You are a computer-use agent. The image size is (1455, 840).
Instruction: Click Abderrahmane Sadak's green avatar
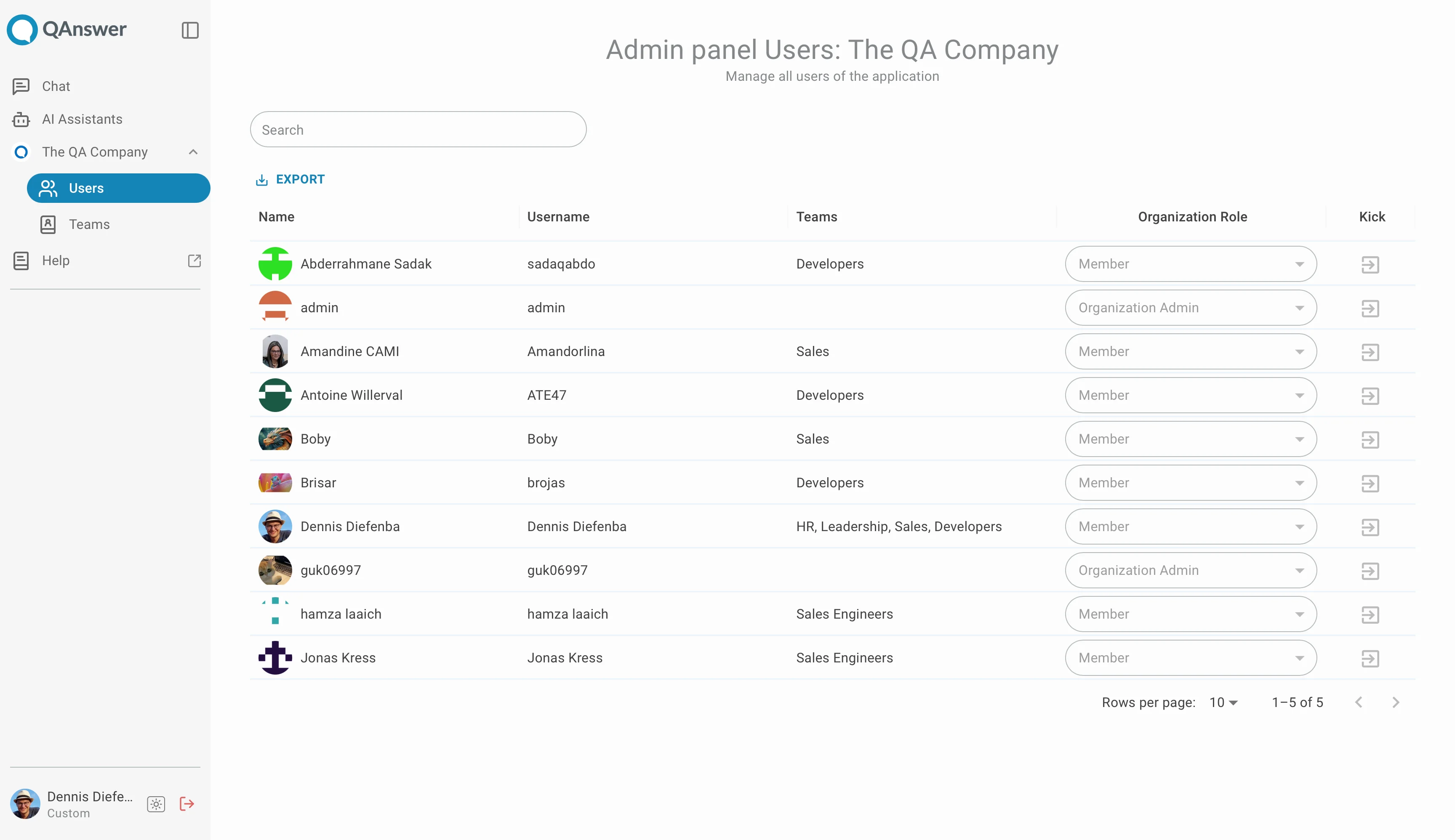(275, 263)
